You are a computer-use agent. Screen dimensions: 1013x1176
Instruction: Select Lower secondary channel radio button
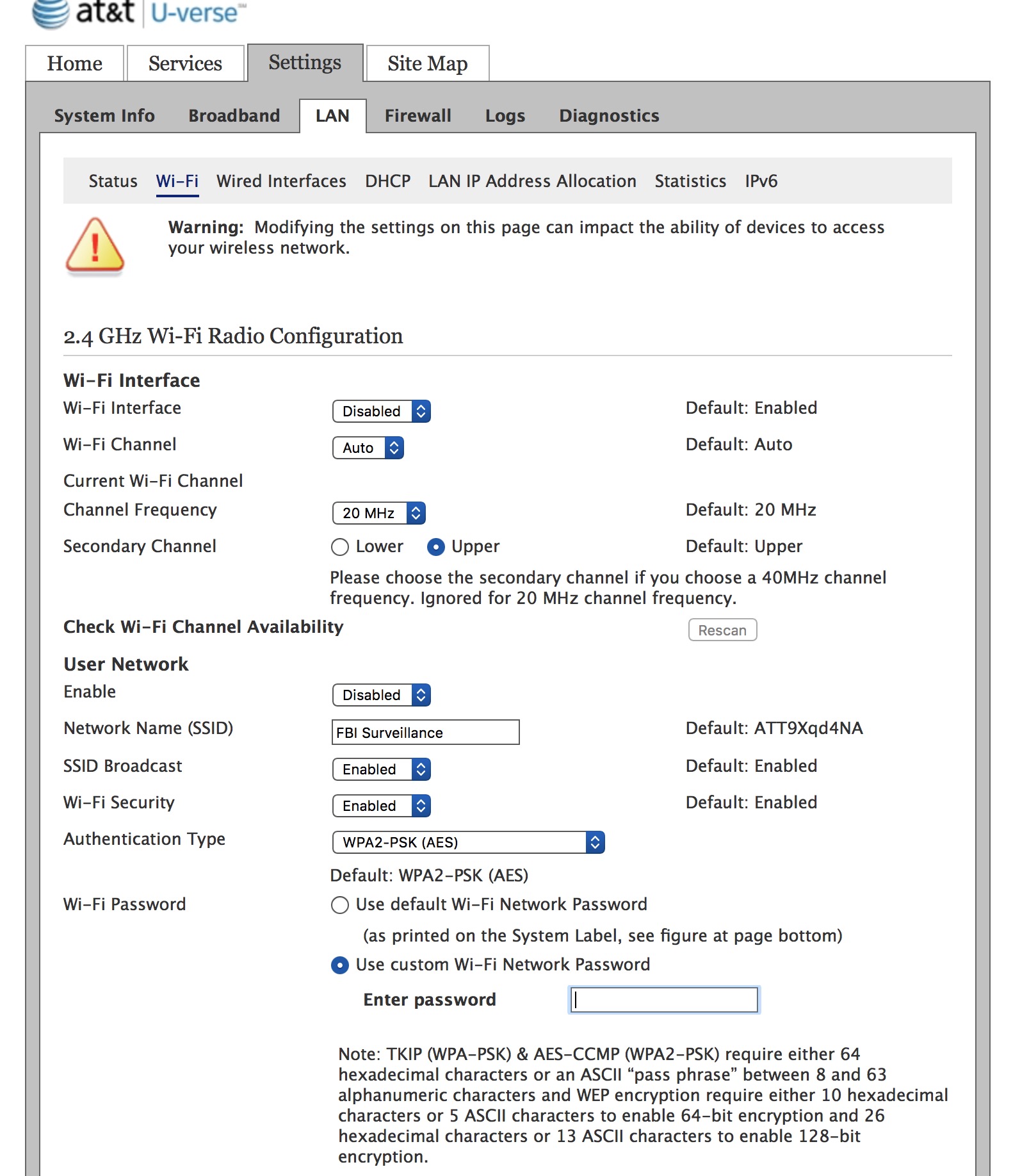[340, 547]
